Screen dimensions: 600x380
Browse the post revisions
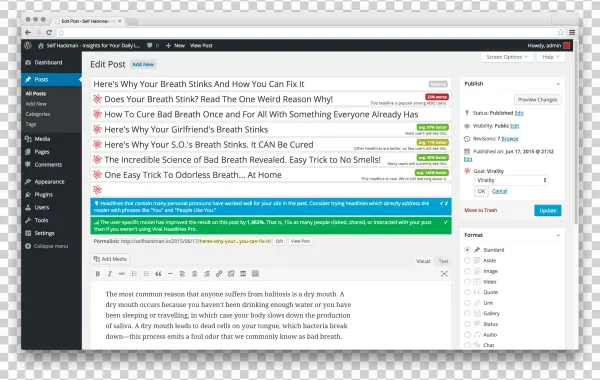tap(510, 139)
